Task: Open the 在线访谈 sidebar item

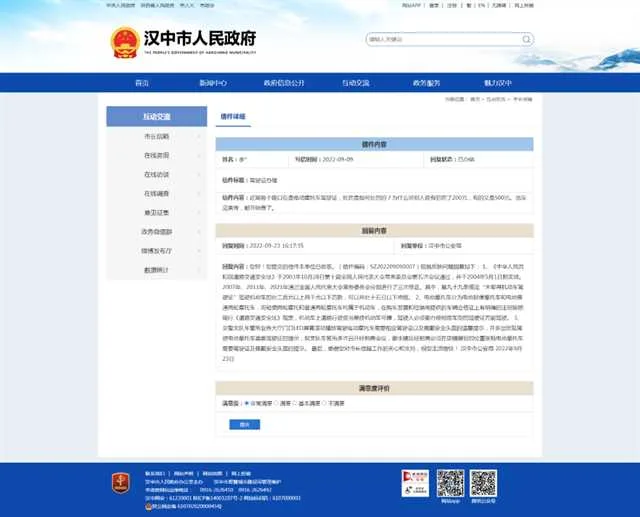Action: pos(156,175)
